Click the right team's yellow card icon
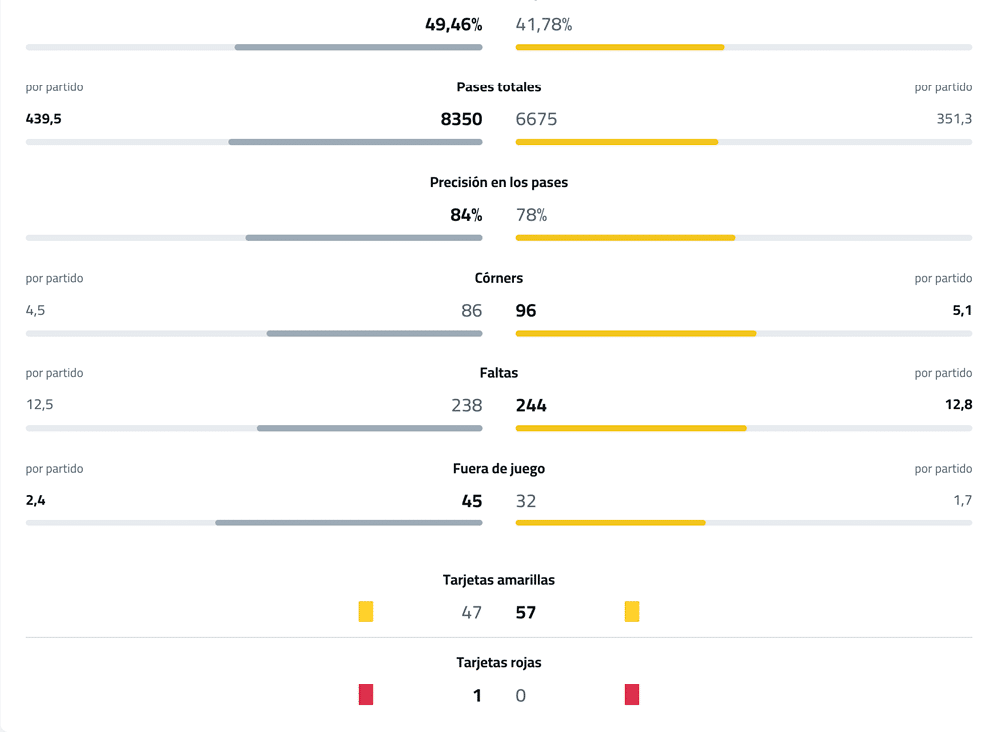986x740 pixels. [x=632, y=612]
